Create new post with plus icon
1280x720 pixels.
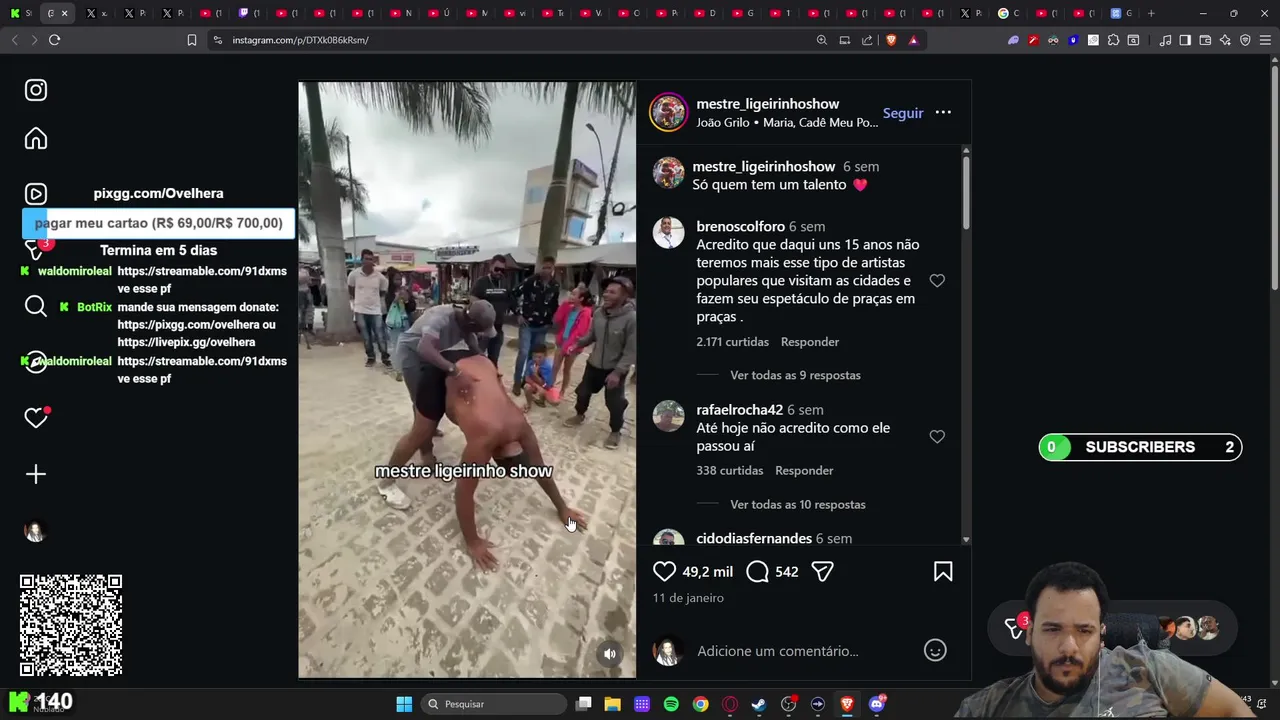pyautogui.click(x=36, y=474)
